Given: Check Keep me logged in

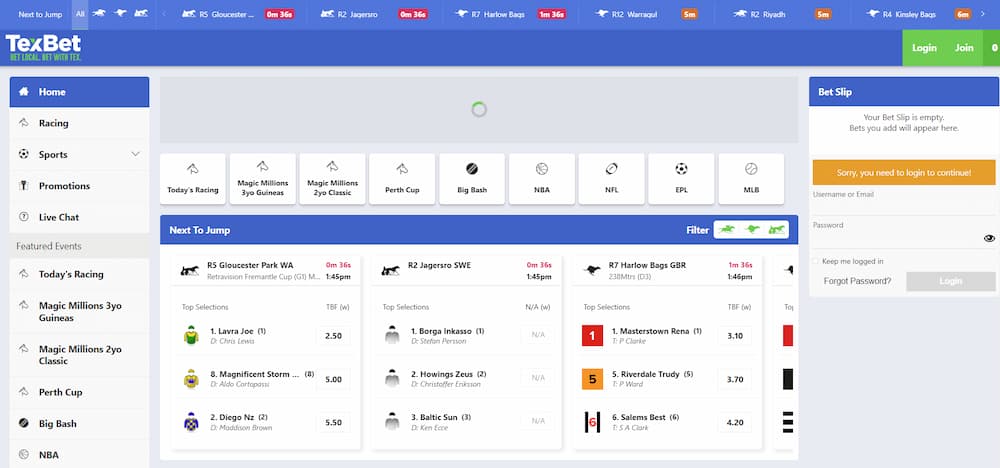Looking at the screenshot, I should 816,261.
